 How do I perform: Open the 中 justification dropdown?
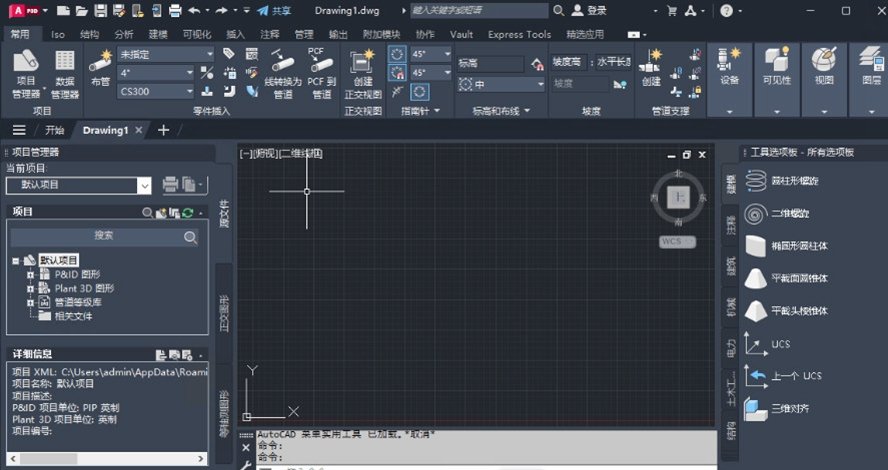540,84
